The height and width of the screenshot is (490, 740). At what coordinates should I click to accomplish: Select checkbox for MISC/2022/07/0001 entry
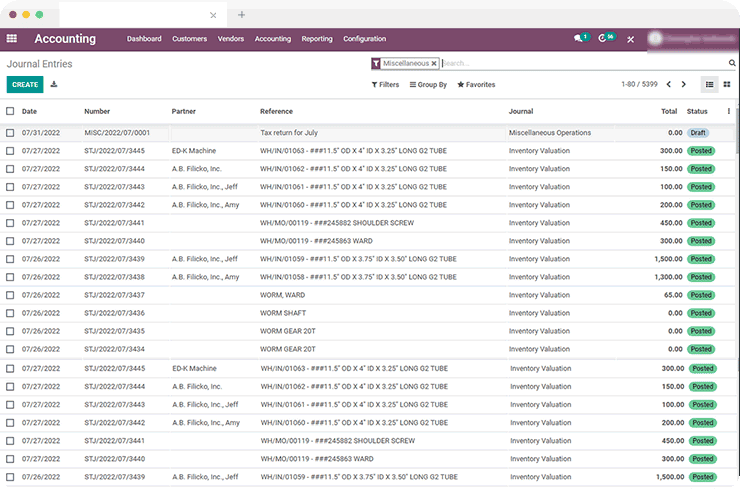(10, 133)
